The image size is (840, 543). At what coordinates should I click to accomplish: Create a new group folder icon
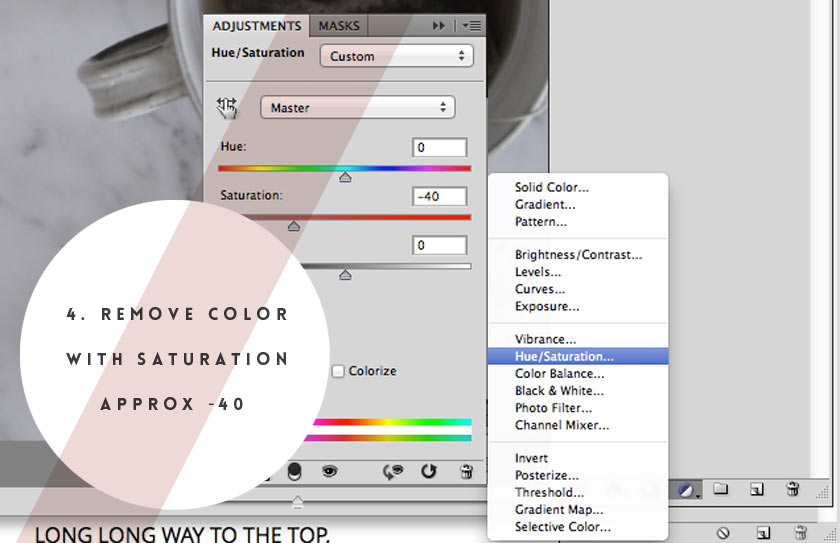pyautogui.click(x=721, y=488)
